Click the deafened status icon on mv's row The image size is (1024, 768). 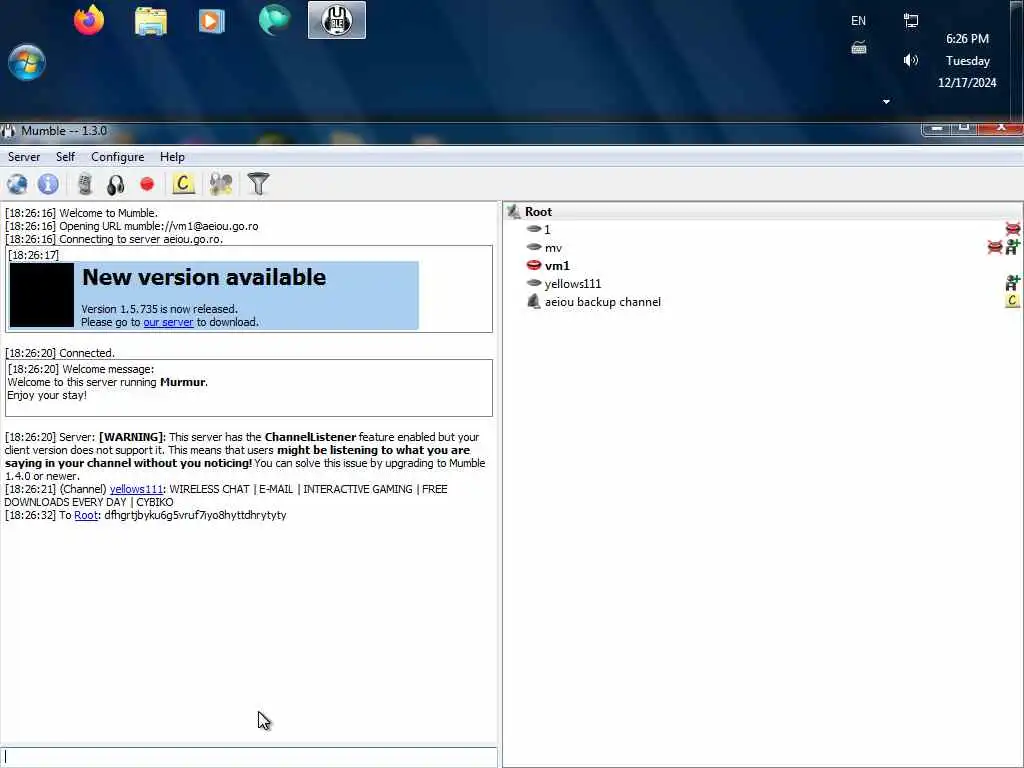(995, 248)
